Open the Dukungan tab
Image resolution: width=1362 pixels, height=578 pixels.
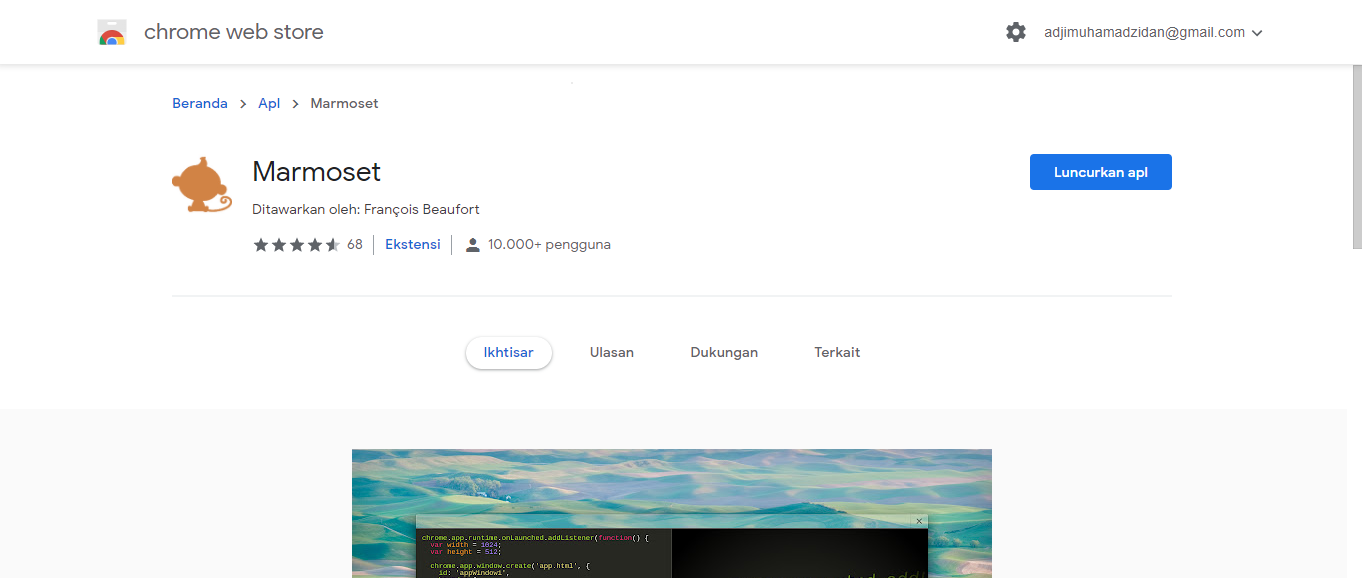coord(724,352)
